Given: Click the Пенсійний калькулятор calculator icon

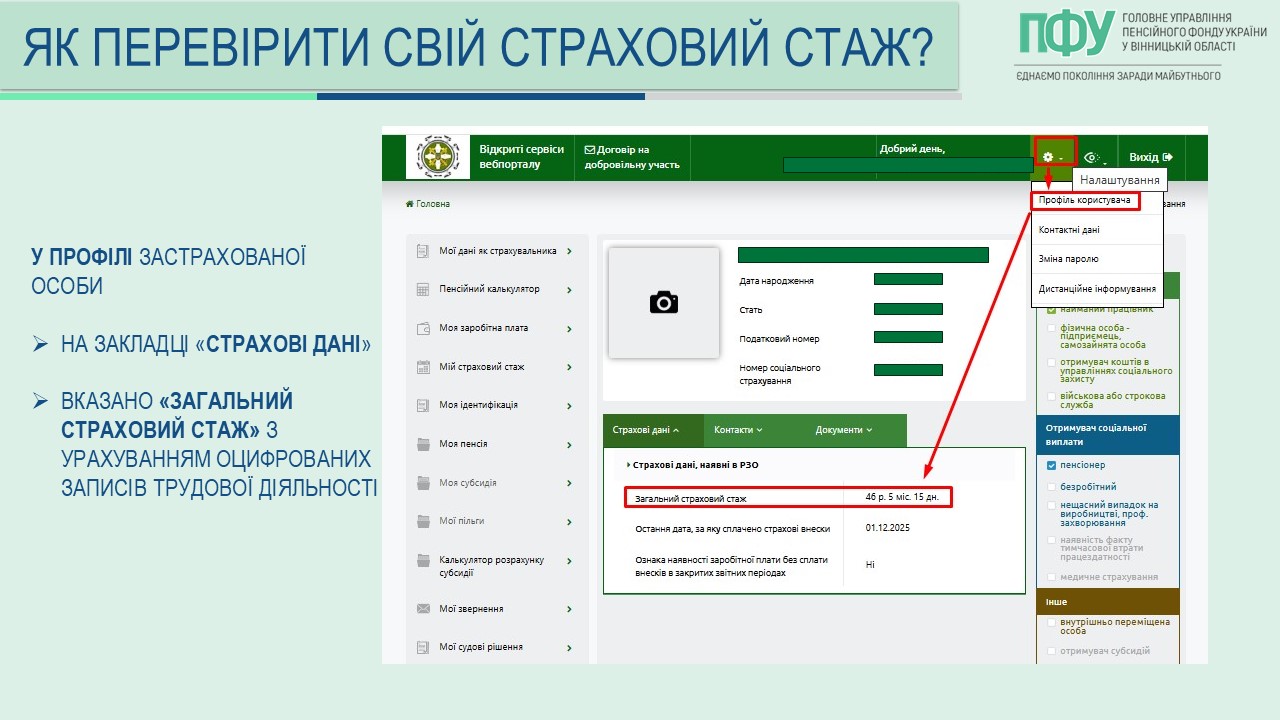Looking at the screenshot, I should coord(422,290).
